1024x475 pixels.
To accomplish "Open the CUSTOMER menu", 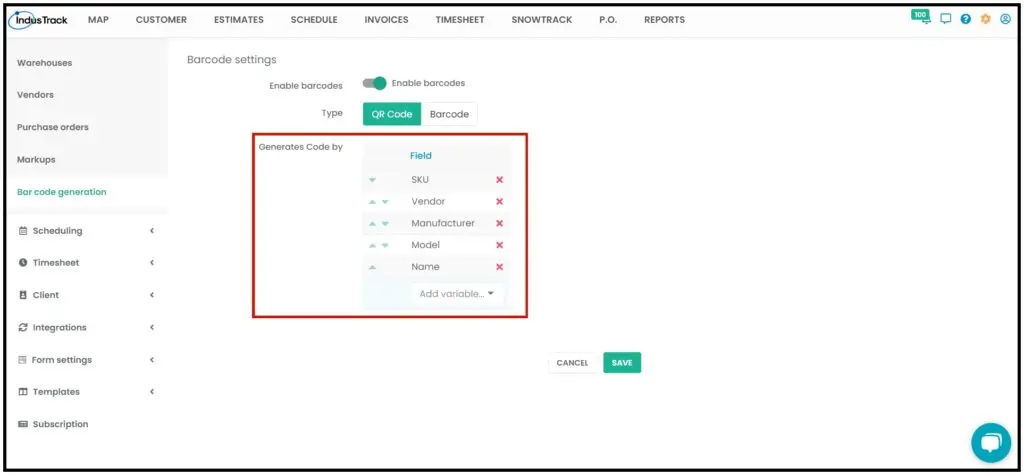I will tap(161, 20).
